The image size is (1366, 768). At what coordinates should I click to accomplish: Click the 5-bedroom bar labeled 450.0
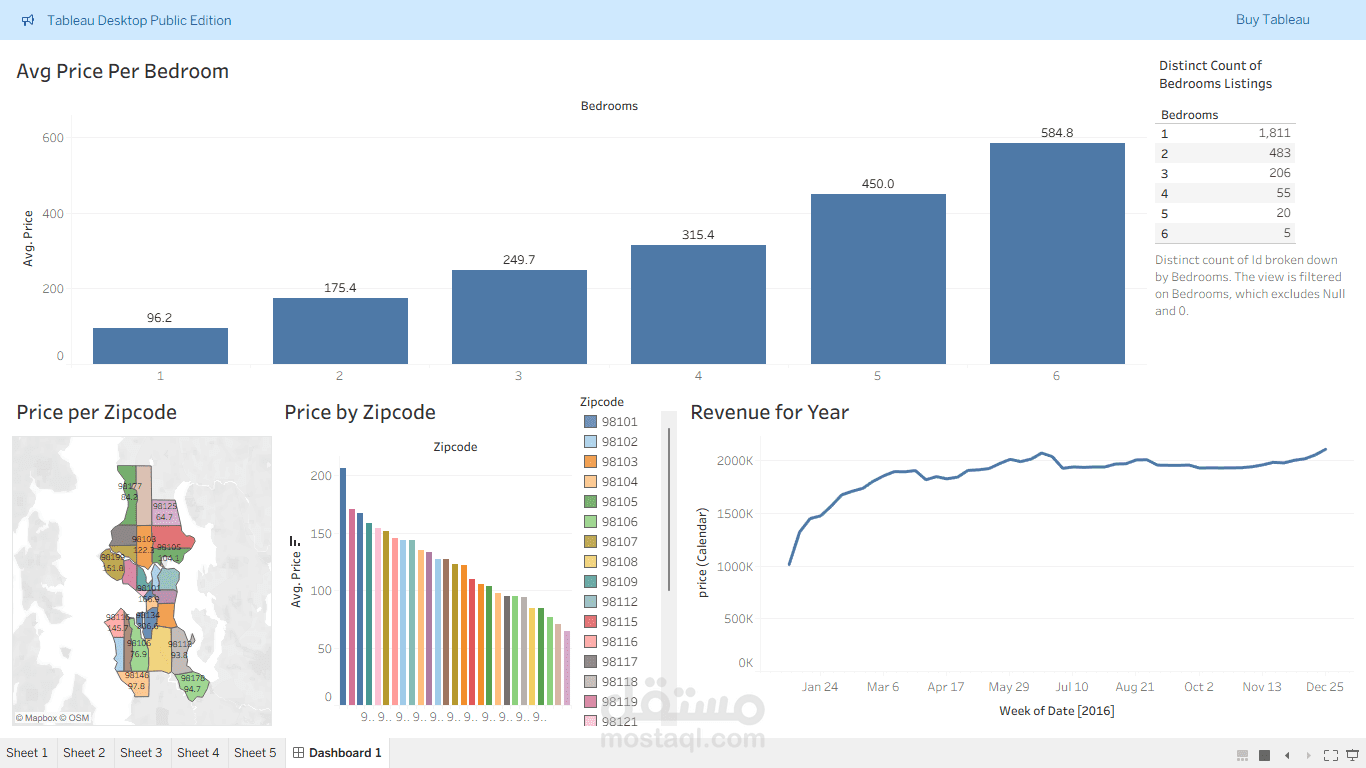click(878, 279)
